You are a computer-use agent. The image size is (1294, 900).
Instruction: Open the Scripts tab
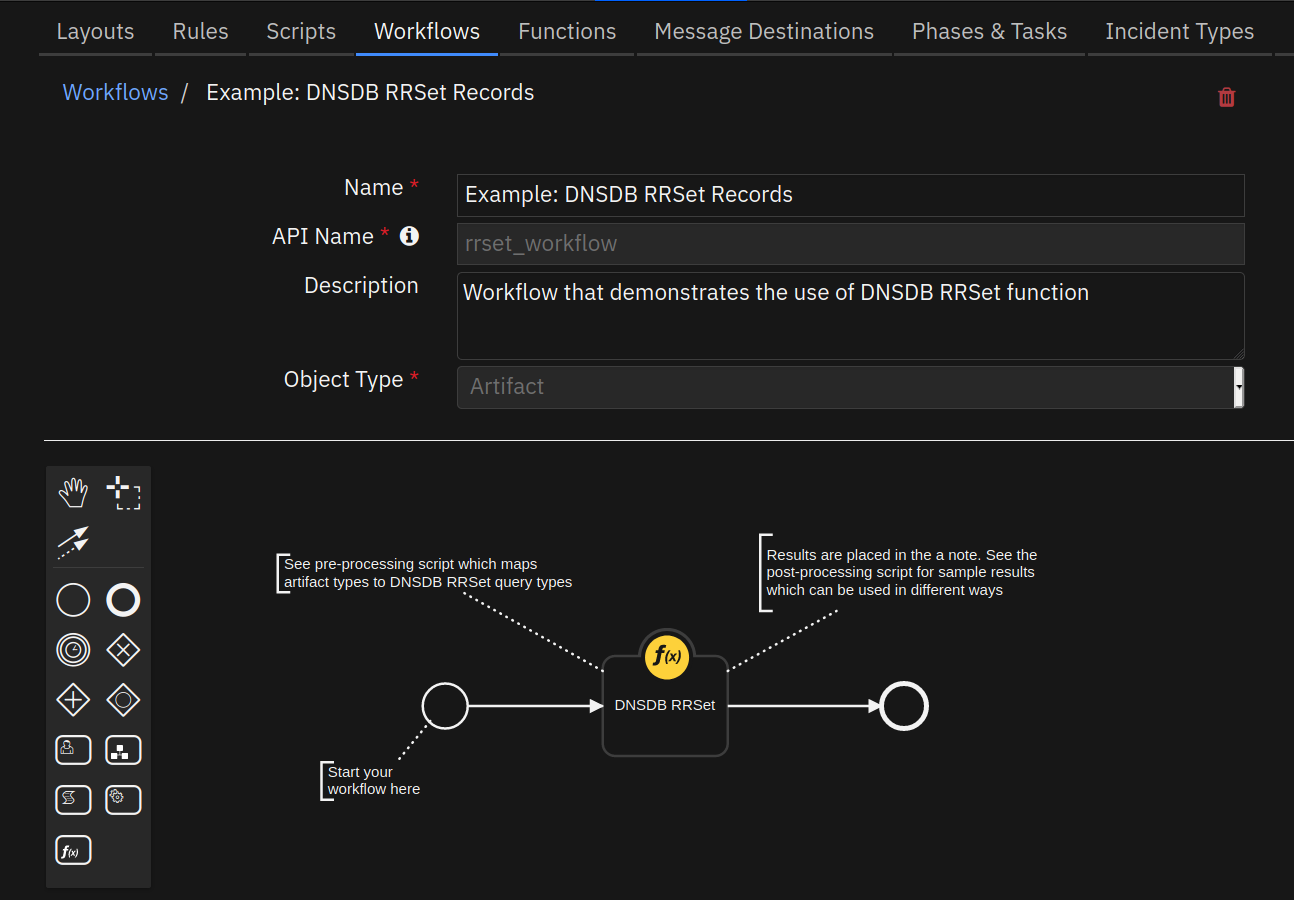coord(301,31)
